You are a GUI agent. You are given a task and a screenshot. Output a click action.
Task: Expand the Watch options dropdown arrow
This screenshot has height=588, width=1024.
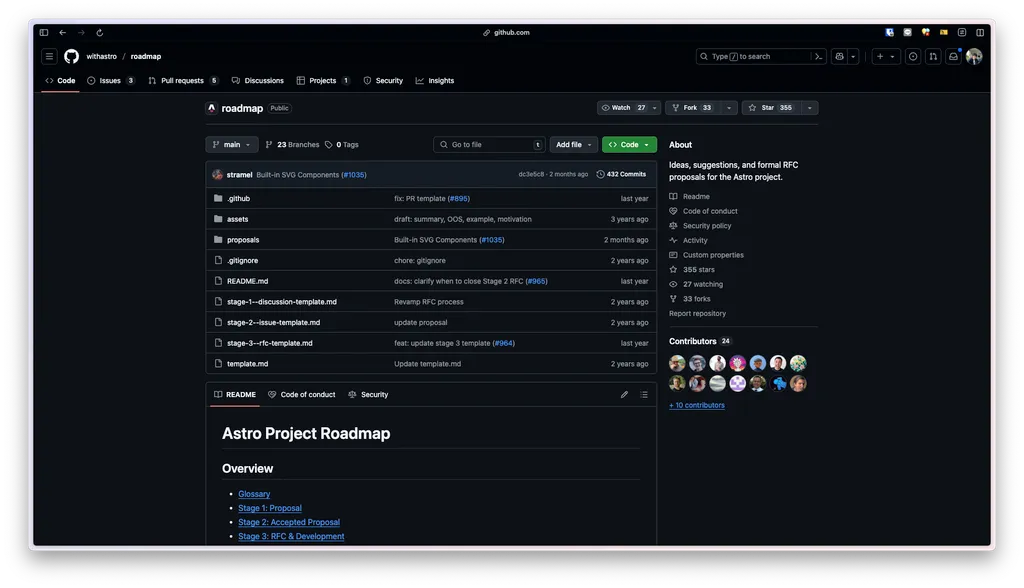[x=654, y=108]
